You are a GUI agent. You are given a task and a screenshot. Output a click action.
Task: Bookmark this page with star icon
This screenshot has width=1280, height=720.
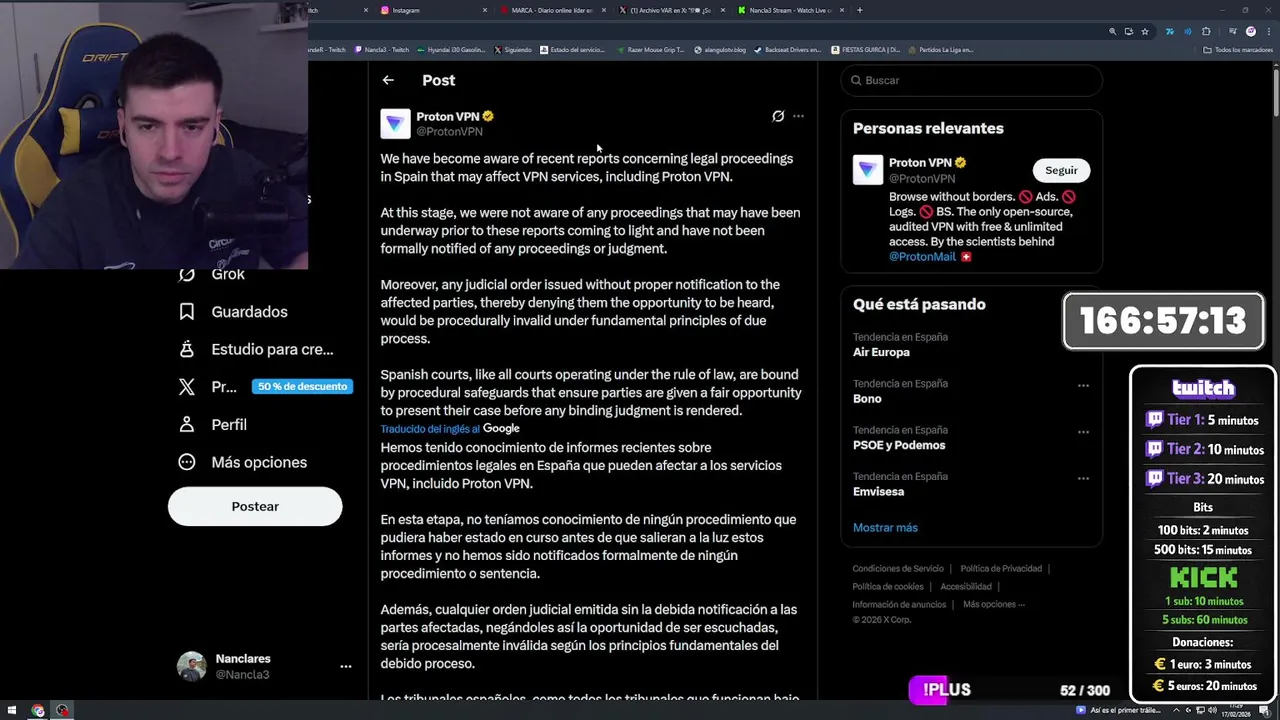point(1145,31)
